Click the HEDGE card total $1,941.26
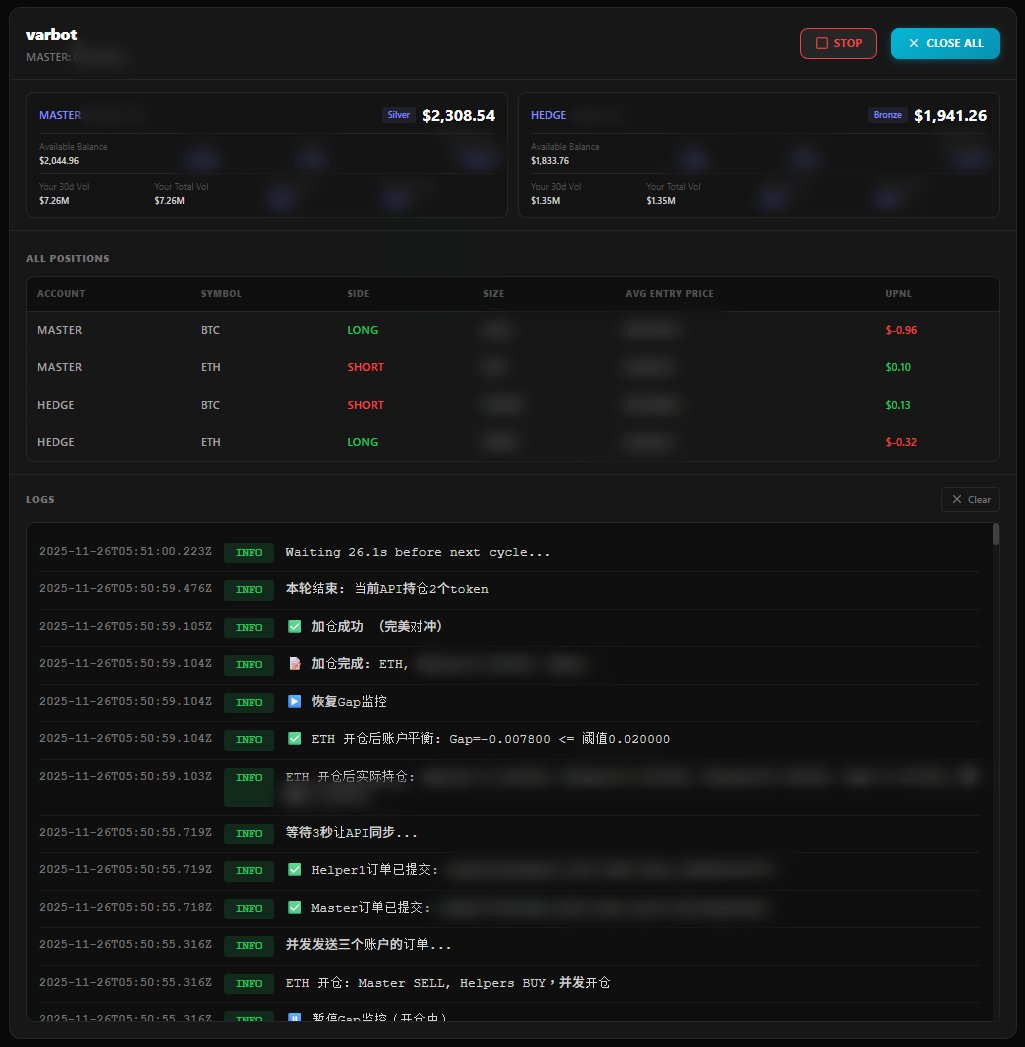This screenshot has width=1025, height=1047. click(950, 116)
